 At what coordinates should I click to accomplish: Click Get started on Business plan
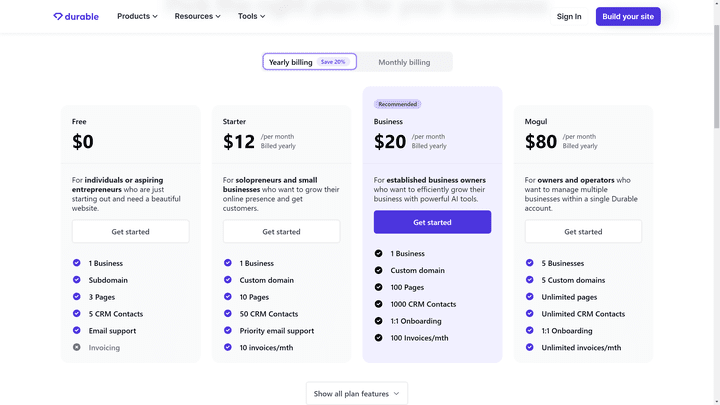point(432,222)
